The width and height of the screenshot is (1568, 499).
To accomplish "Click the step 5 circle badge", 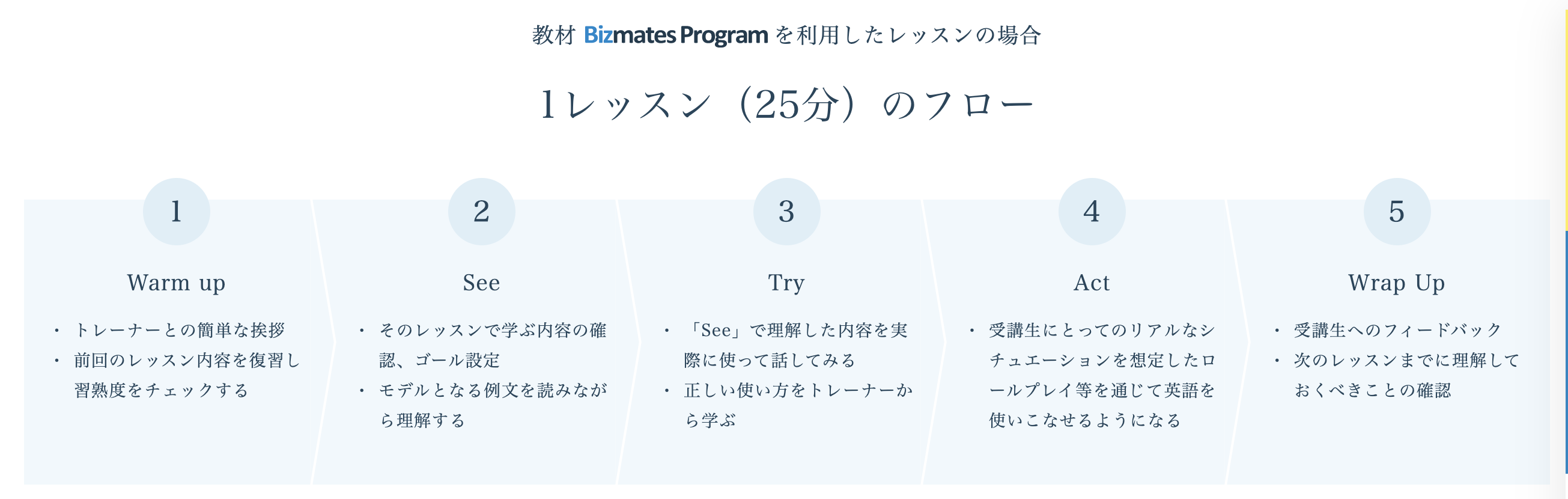I will coord(1396,212).
